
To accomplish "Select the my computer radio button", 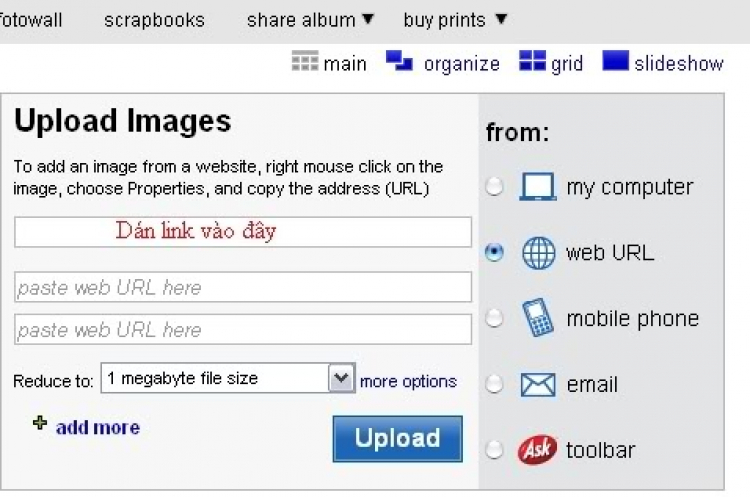I will pyautogui.click(x=494, y=186).
